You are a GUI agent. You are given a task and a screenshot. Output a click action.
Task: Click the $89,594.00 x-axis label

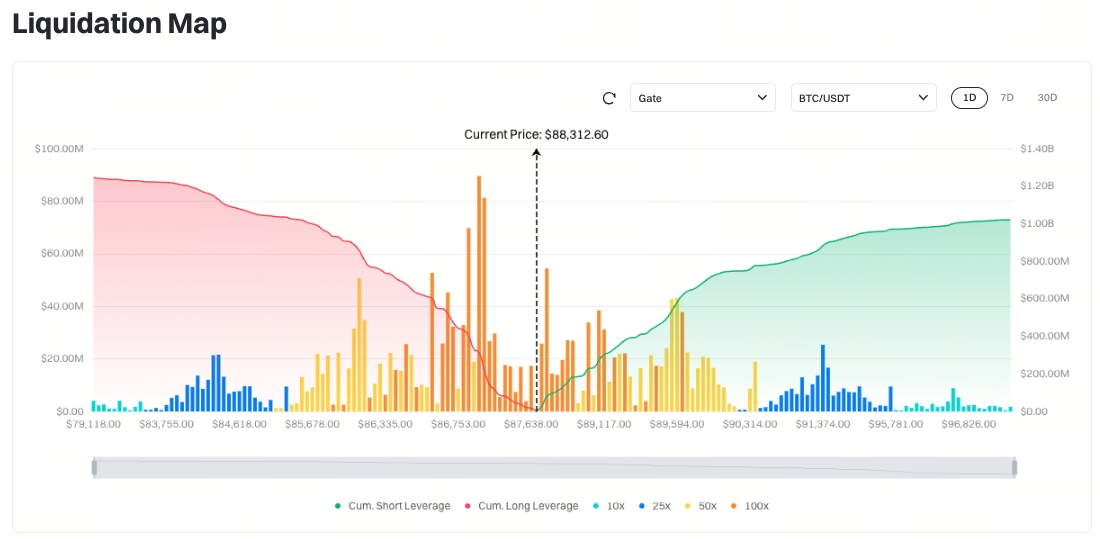click(x=677, y=425)
